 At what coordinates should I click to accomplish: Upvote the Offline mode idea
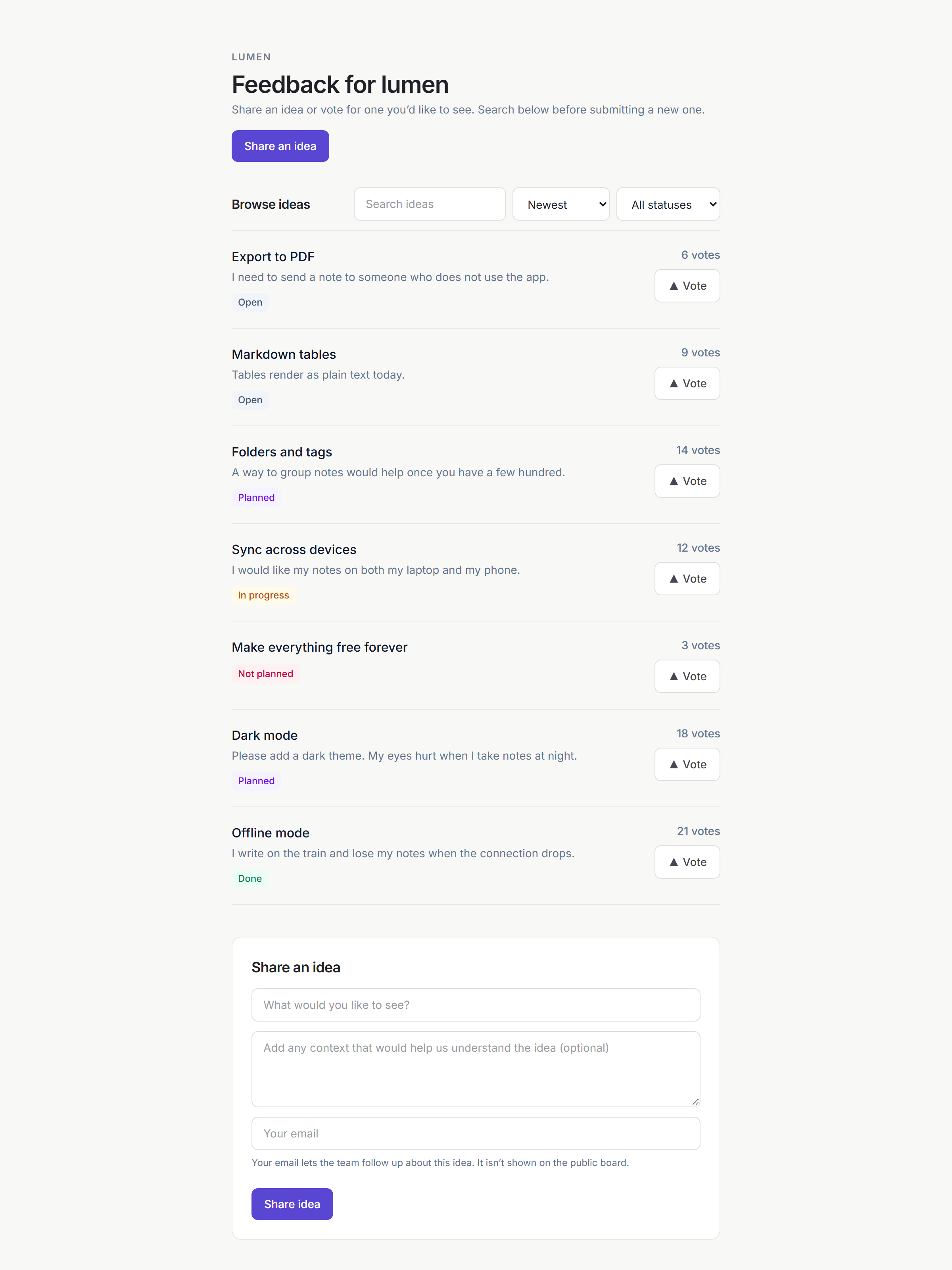(x=687, y=862)
